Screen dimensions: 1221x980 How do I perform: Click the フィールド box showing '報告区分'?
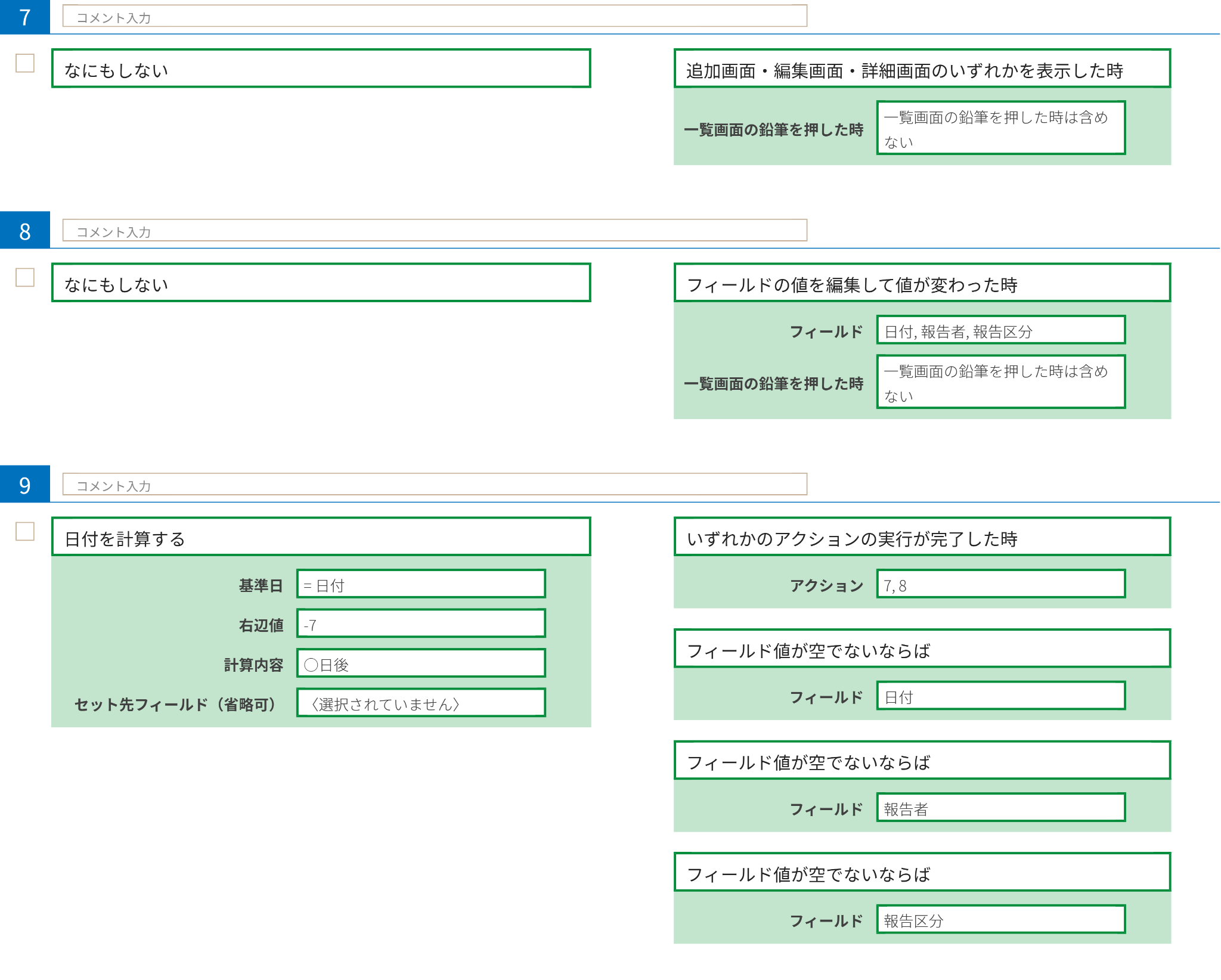[x=1000, y=920]
